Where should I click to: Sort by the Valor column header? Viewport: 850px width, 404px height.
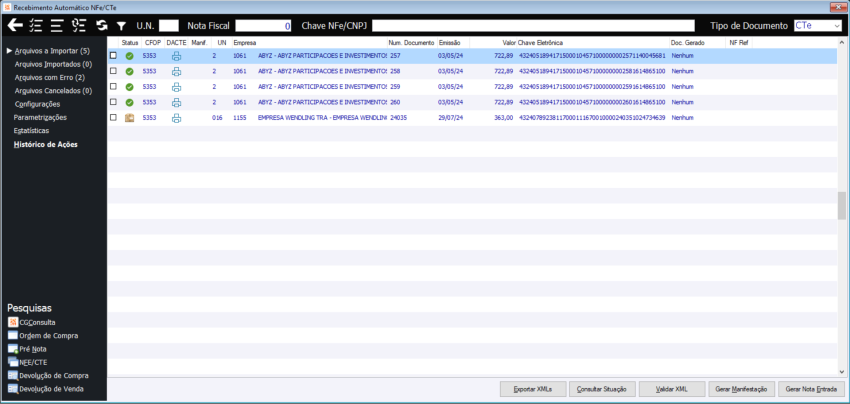point(493,42)
